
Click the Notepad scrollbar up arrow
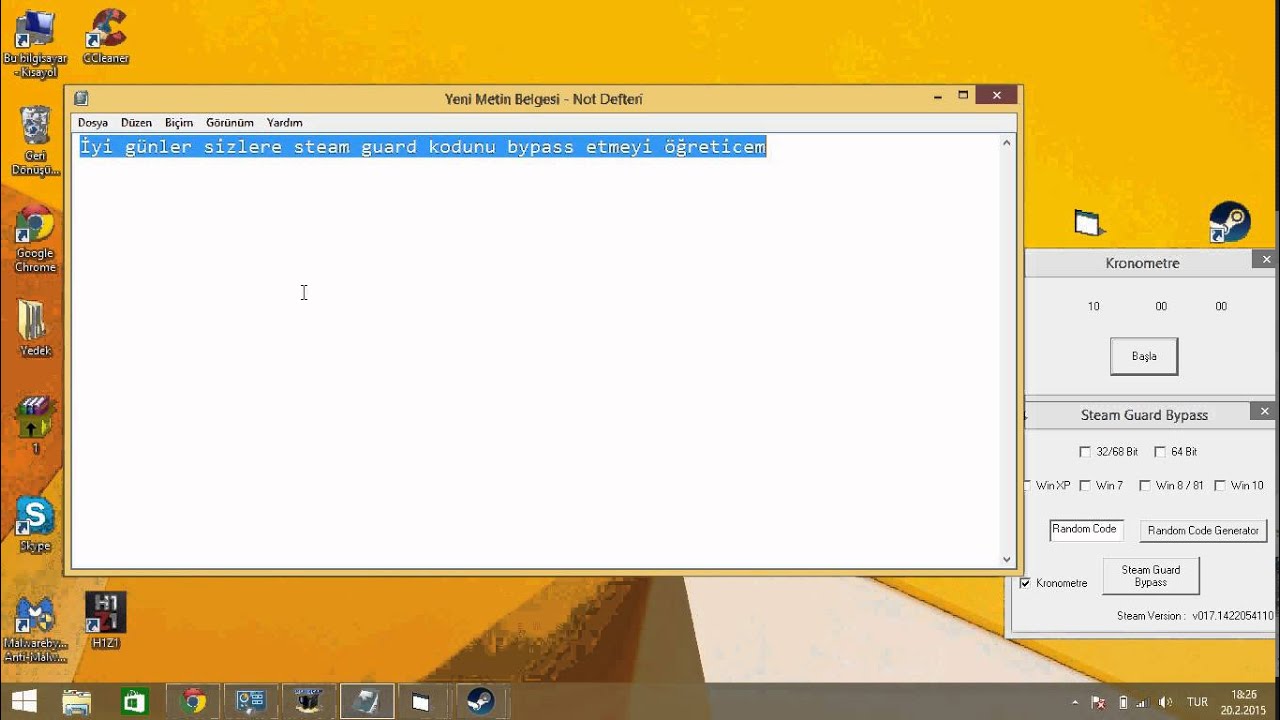click(1007, 143)
